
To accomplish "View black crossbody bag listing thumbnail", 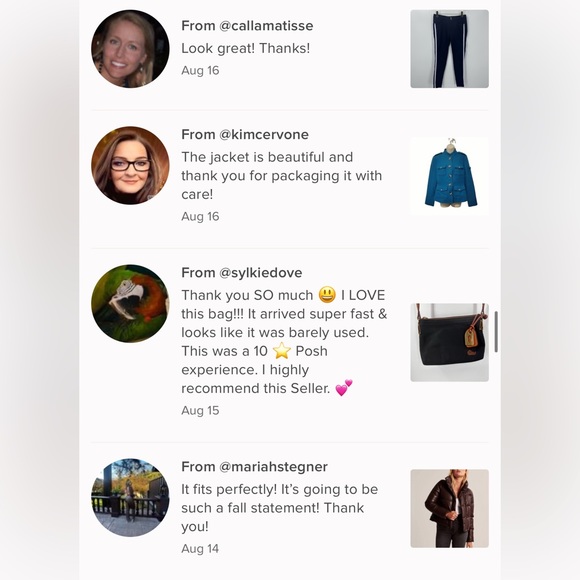I will tap(449, 342).
